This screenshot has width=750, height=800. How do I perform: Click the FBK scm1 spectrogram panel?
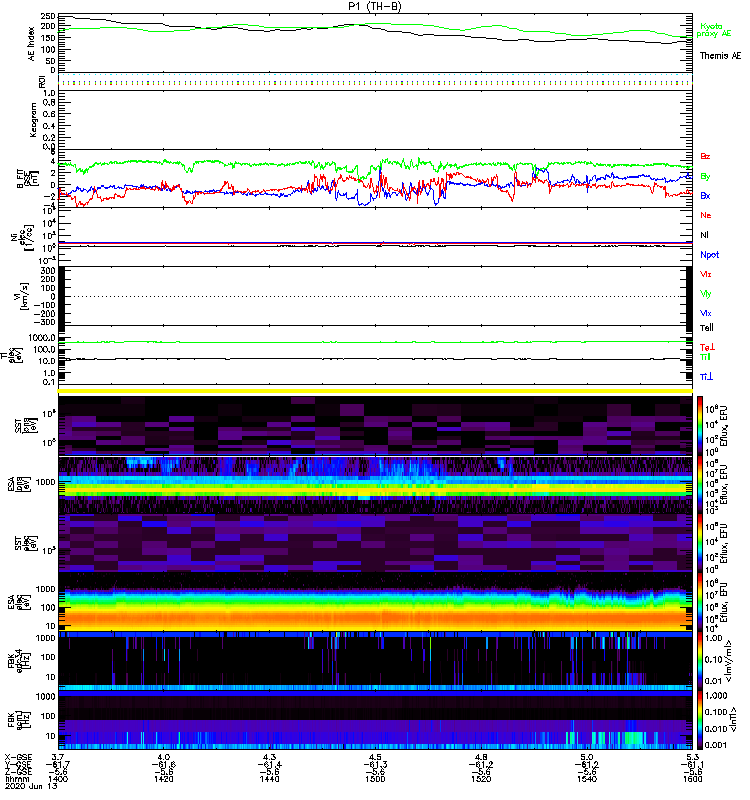click(375, 720)
